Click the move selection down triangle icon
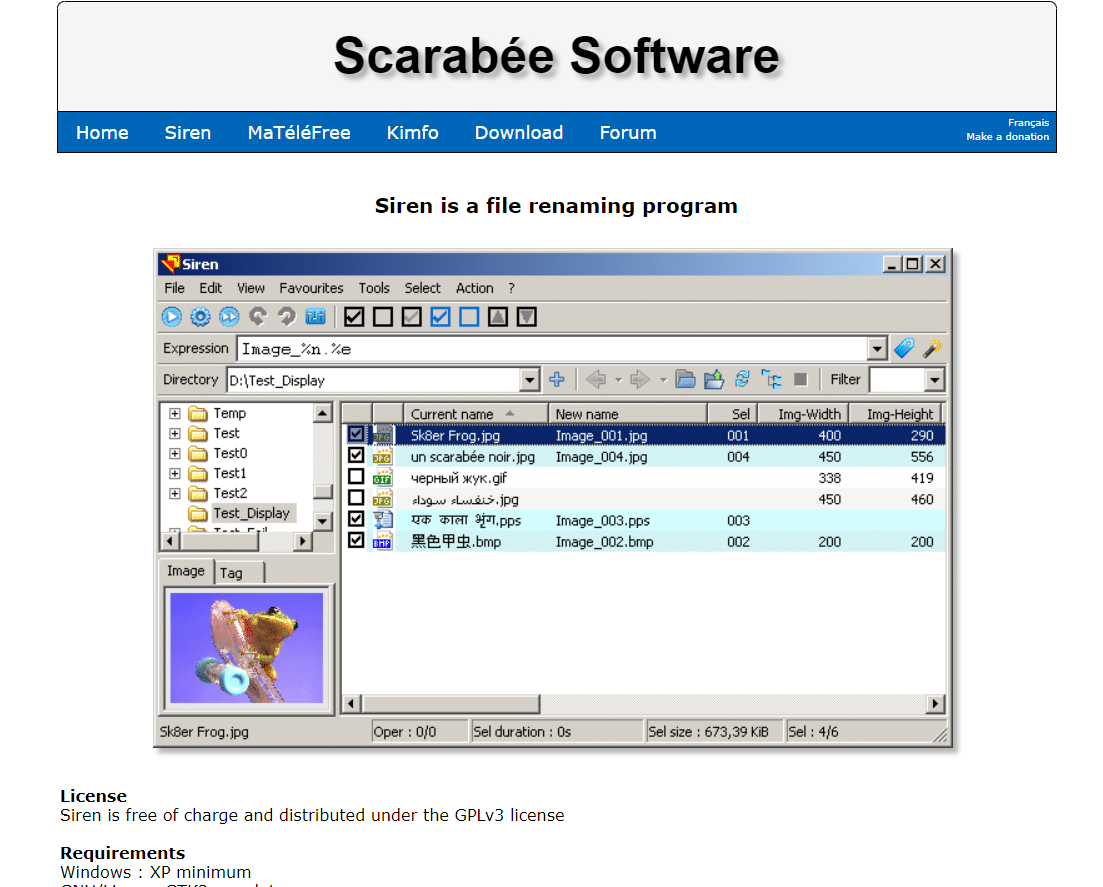 coord(527,317)
